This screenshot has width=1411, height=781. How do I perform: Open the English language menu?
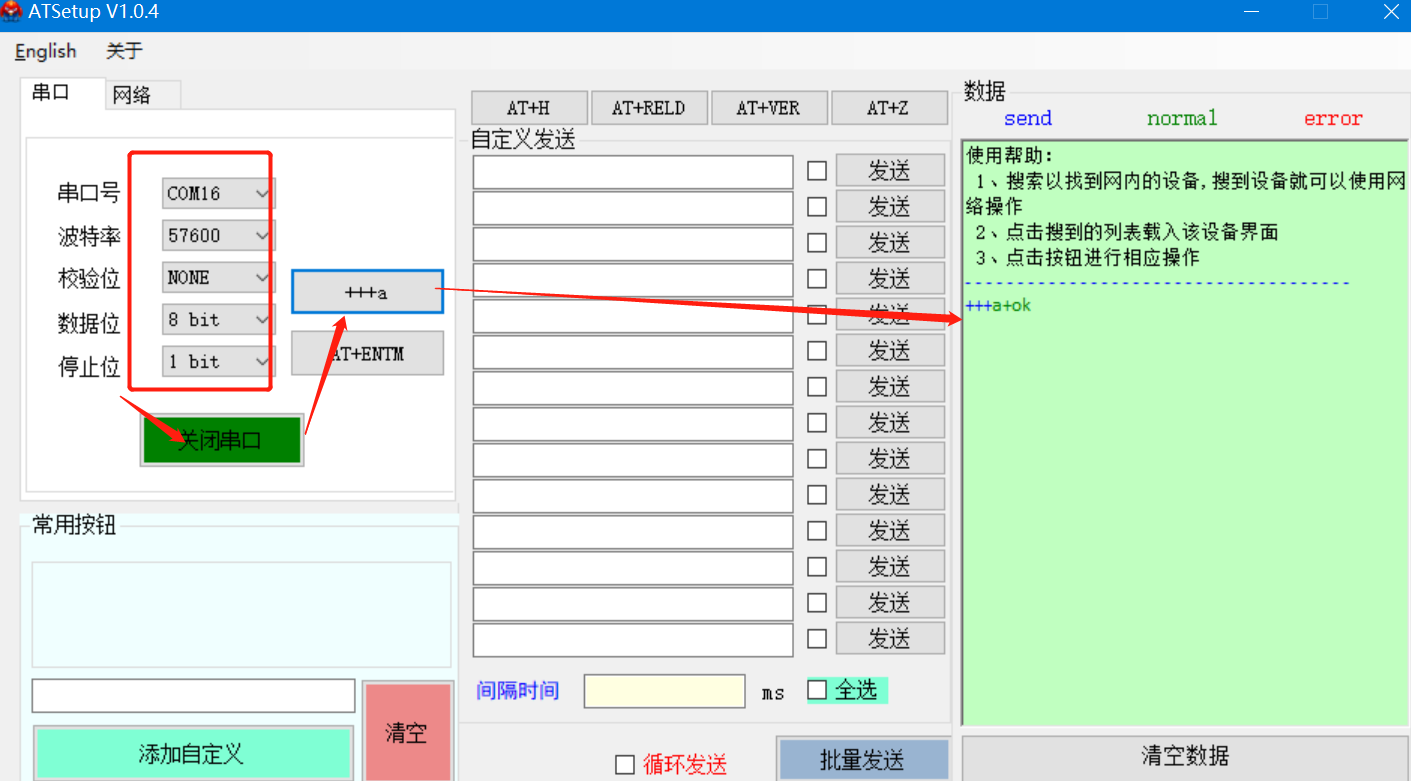pos(46,51)
